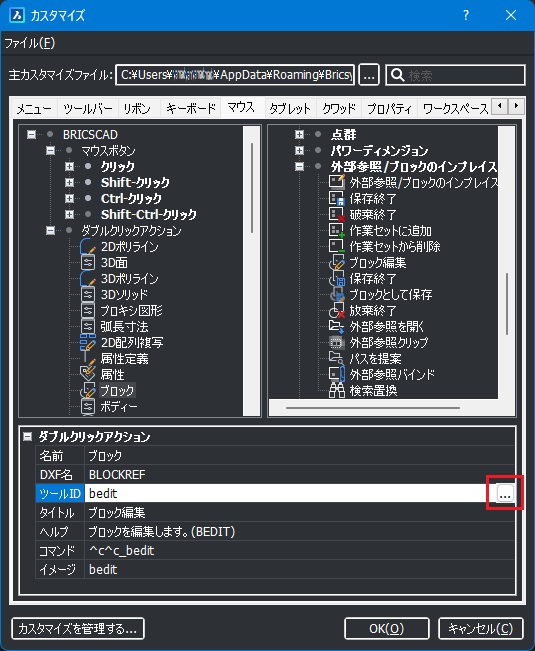
Task: Switch to the クワッド tab
Action: (339, 109)
